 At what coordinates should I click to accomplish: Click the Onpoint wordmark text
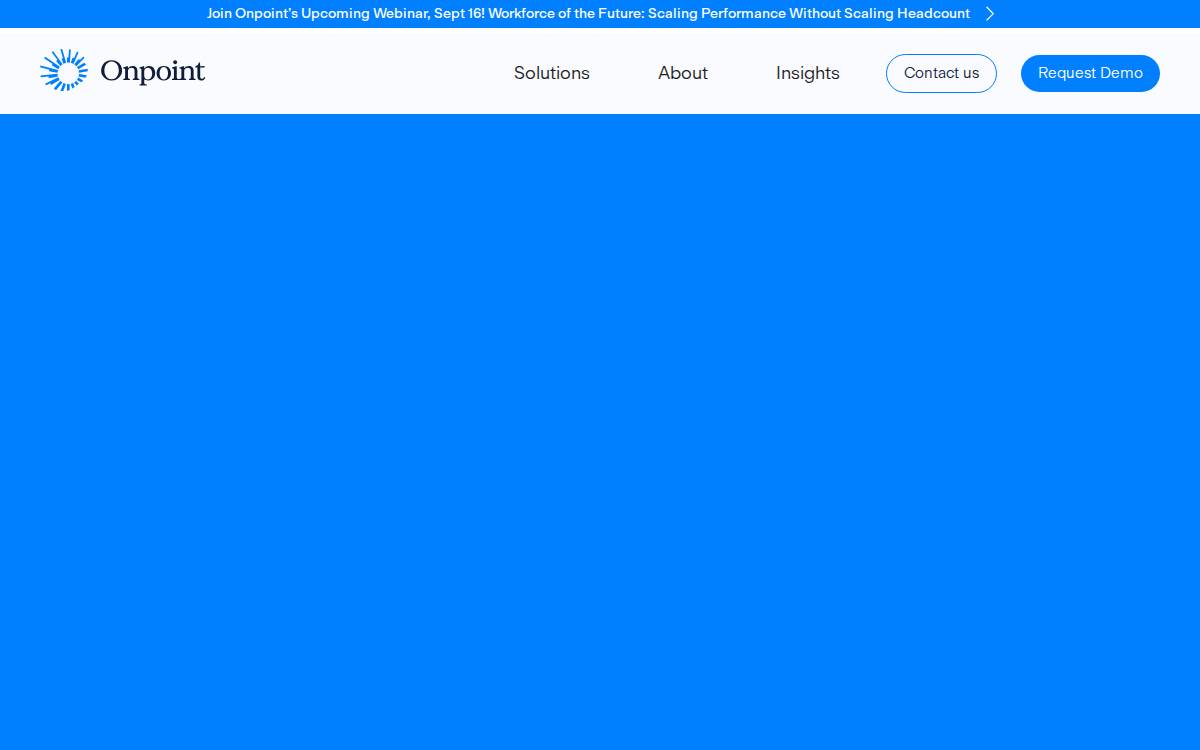[153, 71]
